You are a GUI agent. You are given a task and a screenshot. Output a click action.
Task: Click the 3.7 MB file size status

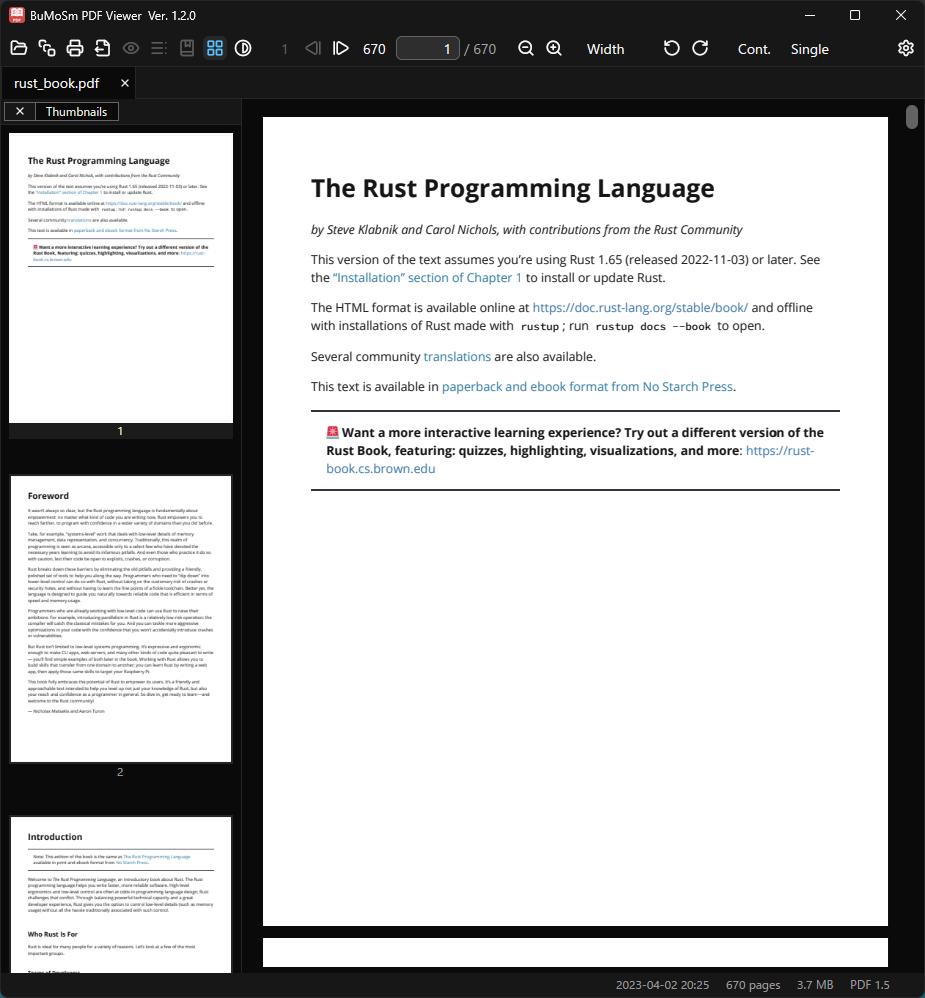tap(815, 985)
